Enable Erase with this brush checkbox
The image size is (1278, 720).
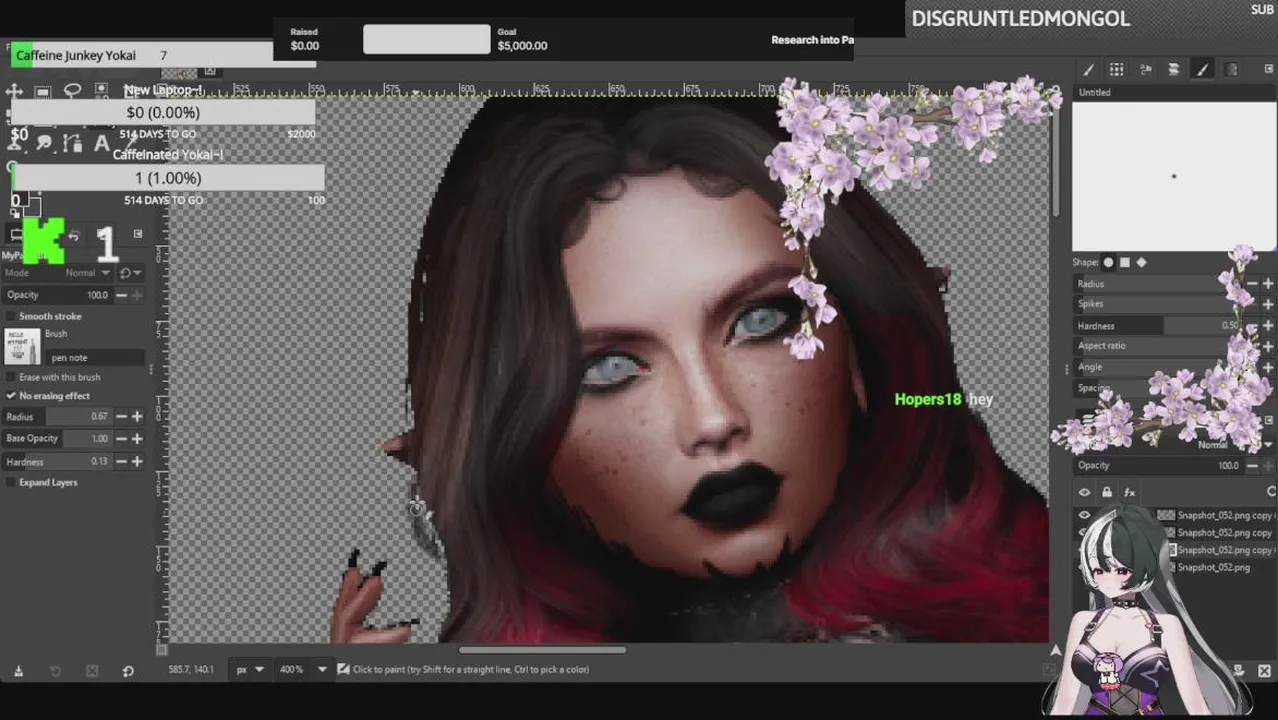click(11, 377)
